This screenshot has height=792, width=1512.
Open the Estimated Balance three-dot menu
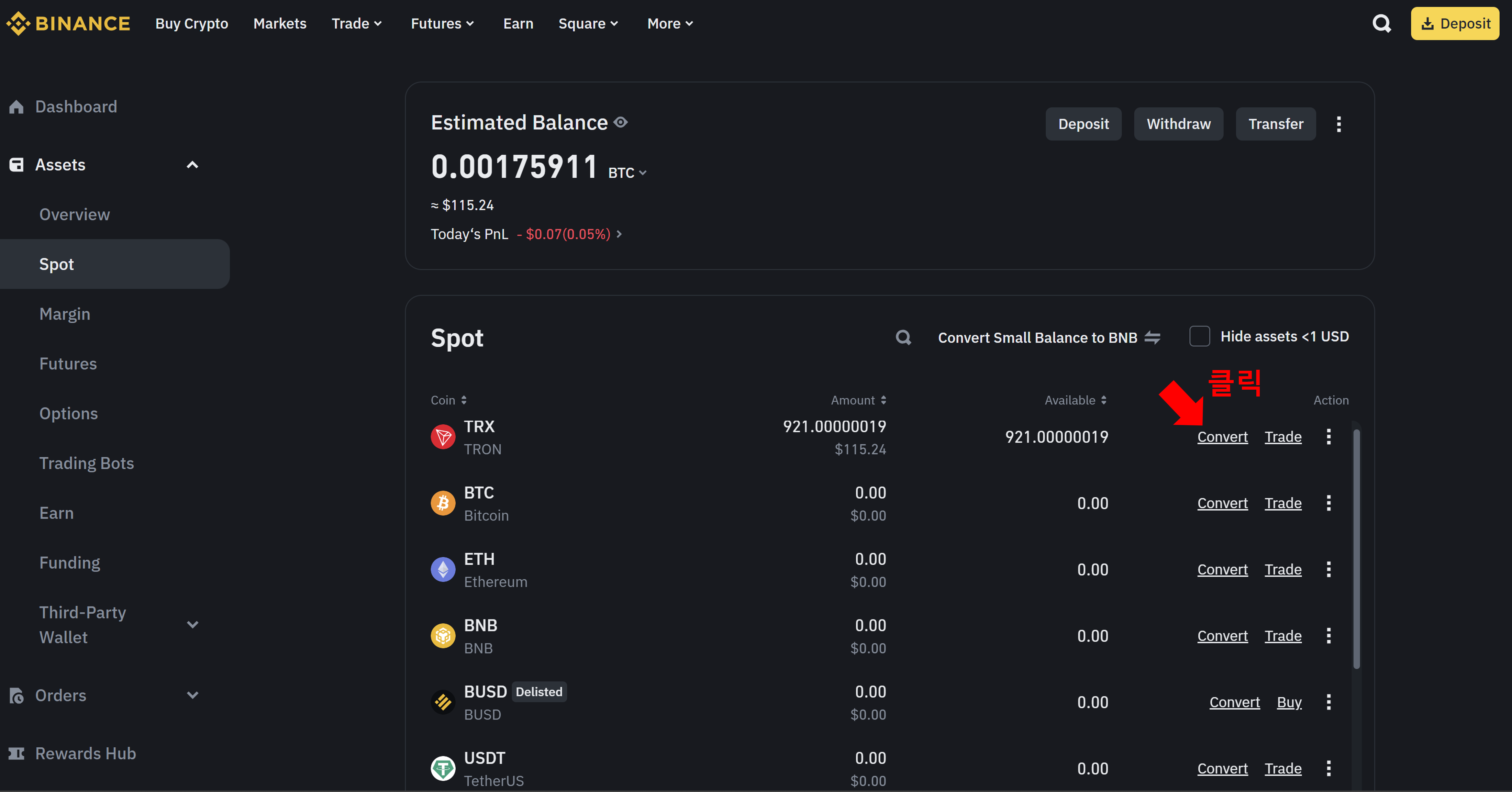[1338, 124]
